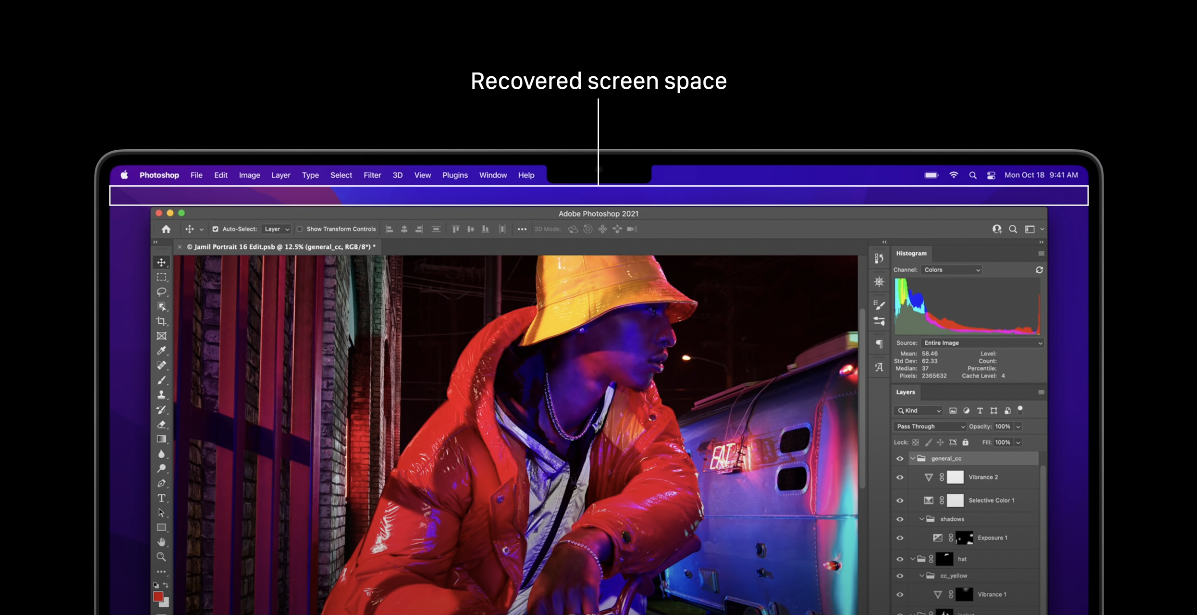
Task: Open the Brush Settings panel icon
Action: click(879, 305)
